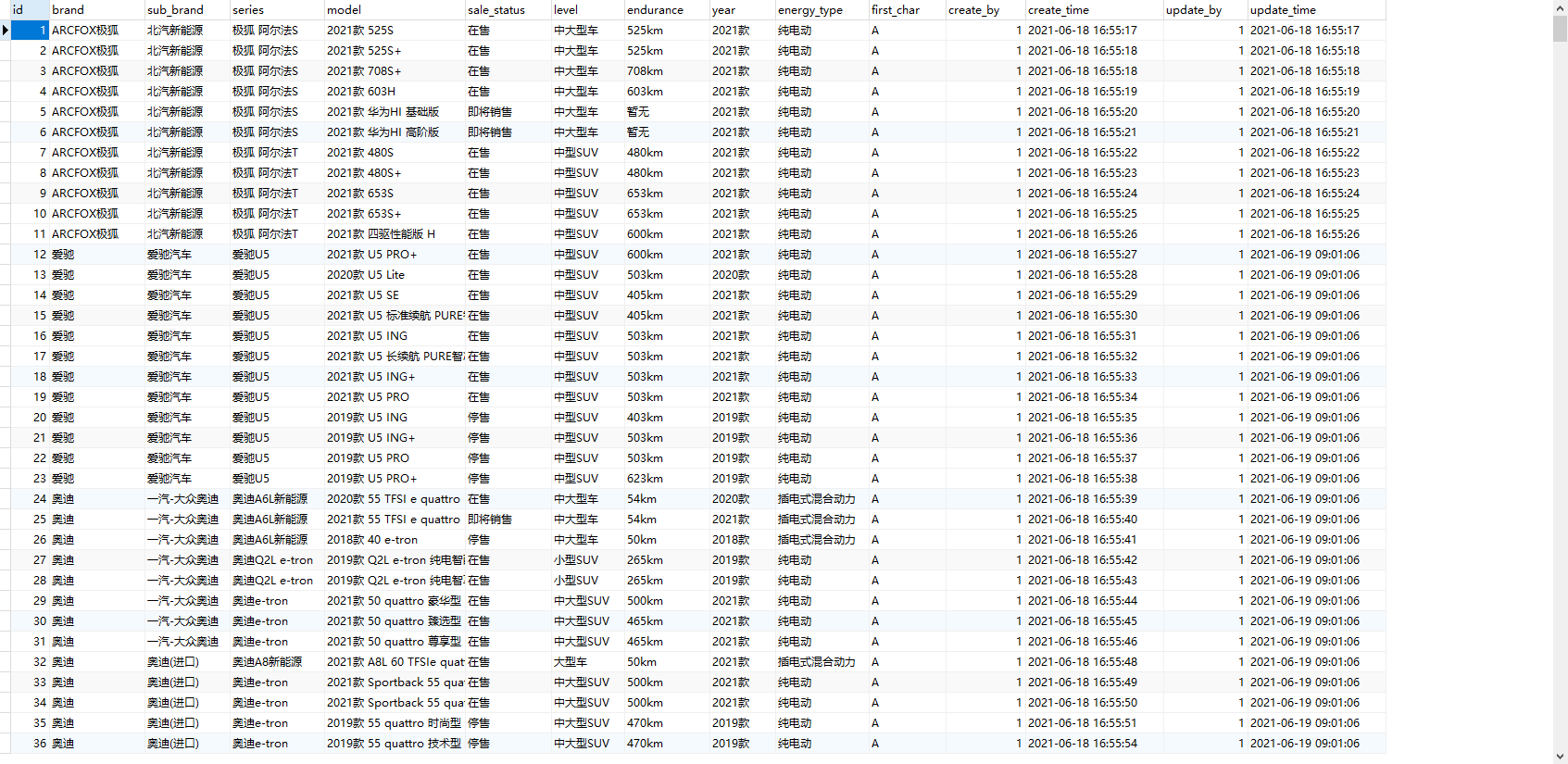1568x764 pixels.
Task: Select model cell '2021款 四驱性能版 H'
Action: (x=395, y=234)
